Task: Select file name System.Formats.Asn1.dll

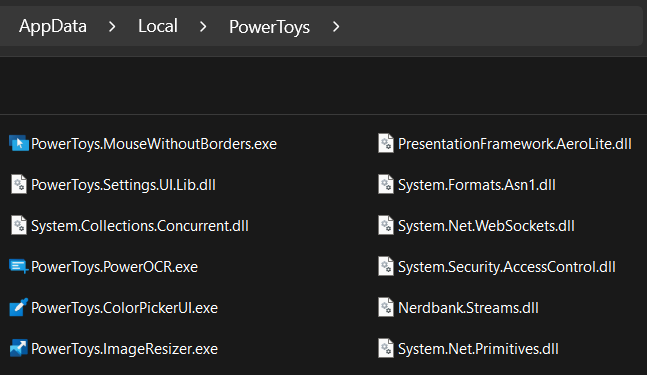Action: tap(477, 185)
